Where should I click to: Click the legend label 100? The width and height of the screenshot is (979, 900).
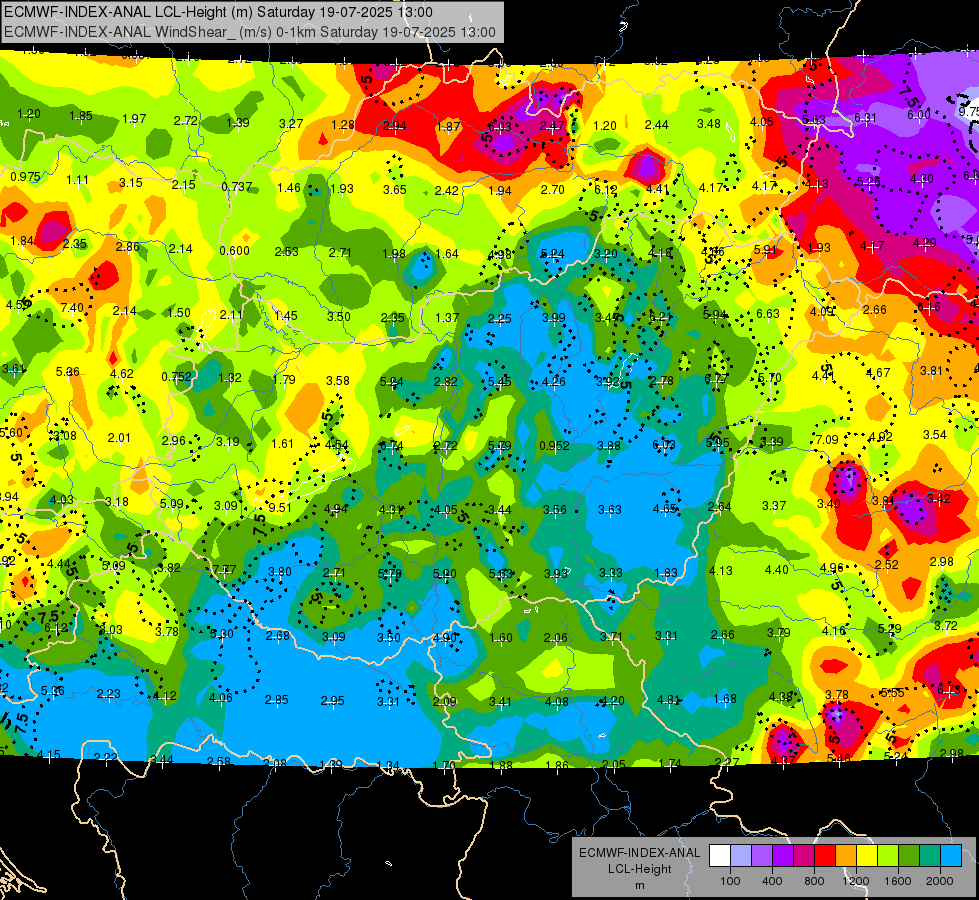coord(730,881)
